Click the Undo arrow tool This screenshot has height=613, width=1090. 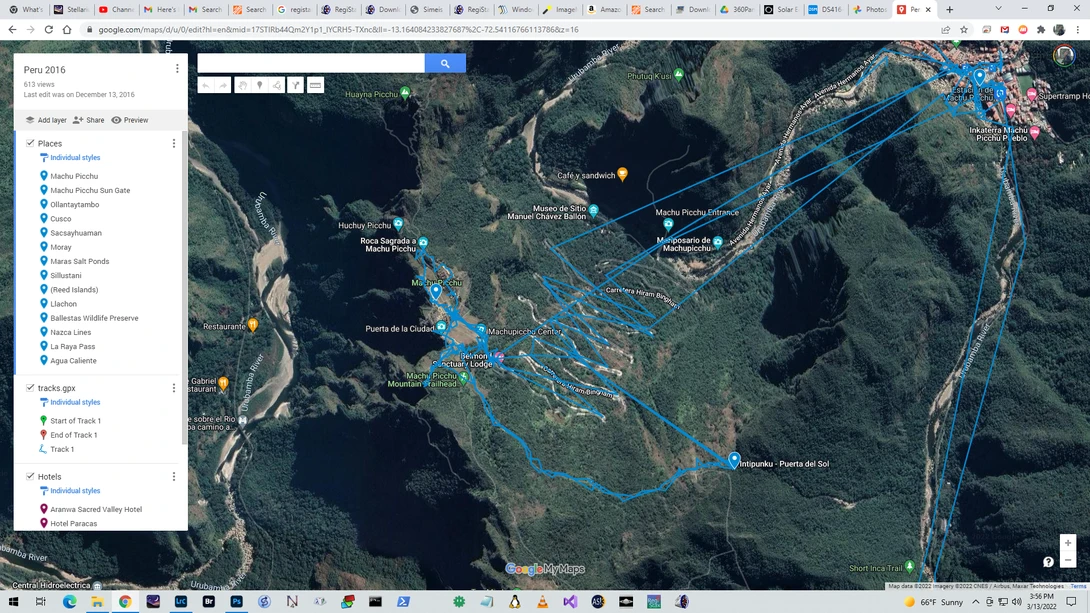click(x=206, y=85)
